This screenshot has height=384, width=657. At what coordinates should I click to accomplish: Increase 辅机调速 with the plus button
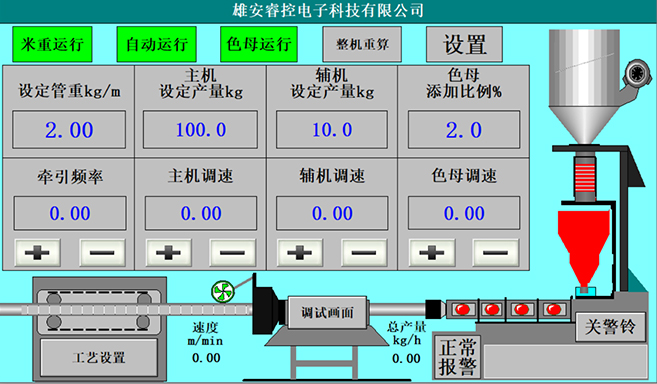click(300, 253)
